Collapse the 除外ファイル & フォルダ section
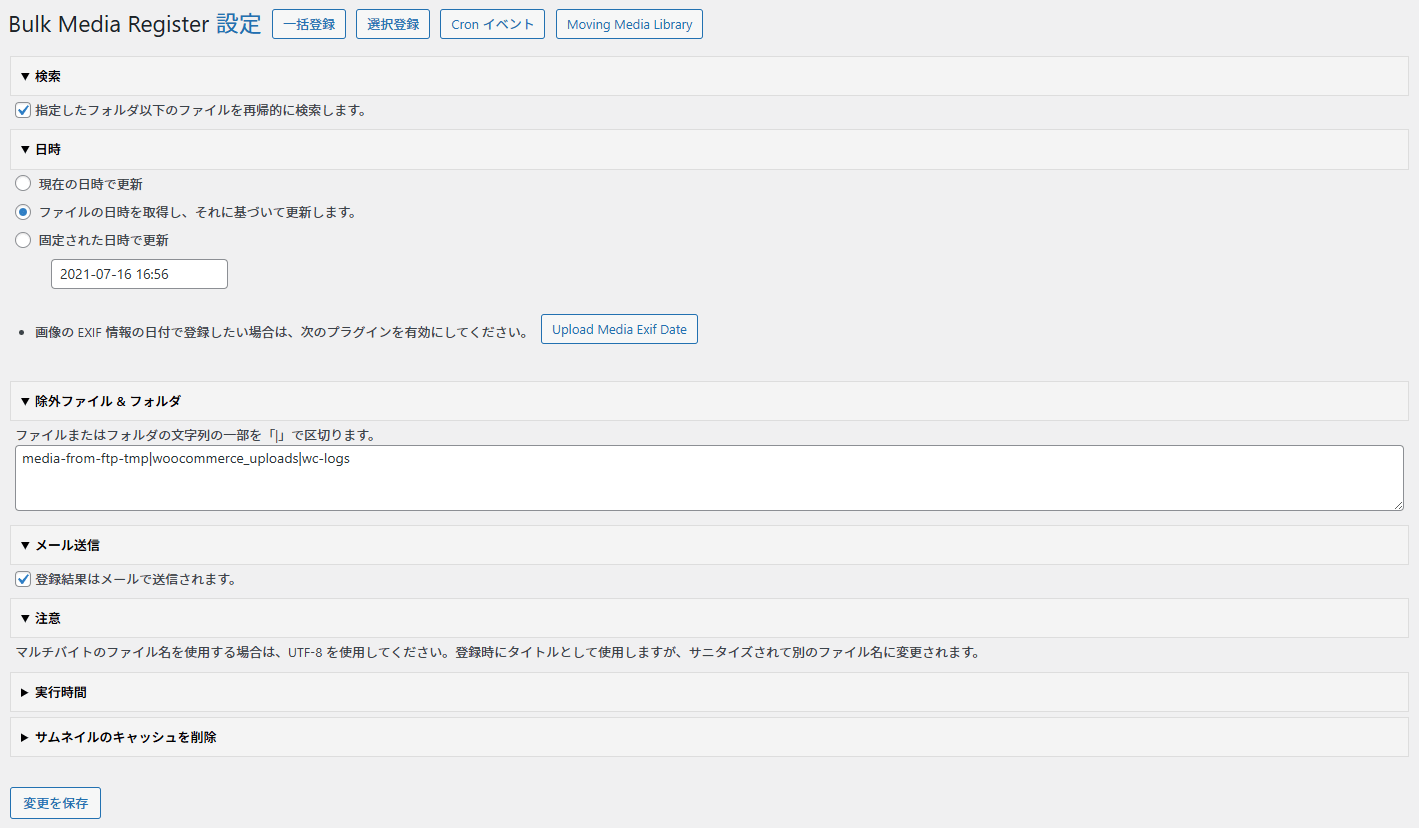1419x828 pixels. pos(709,401)
